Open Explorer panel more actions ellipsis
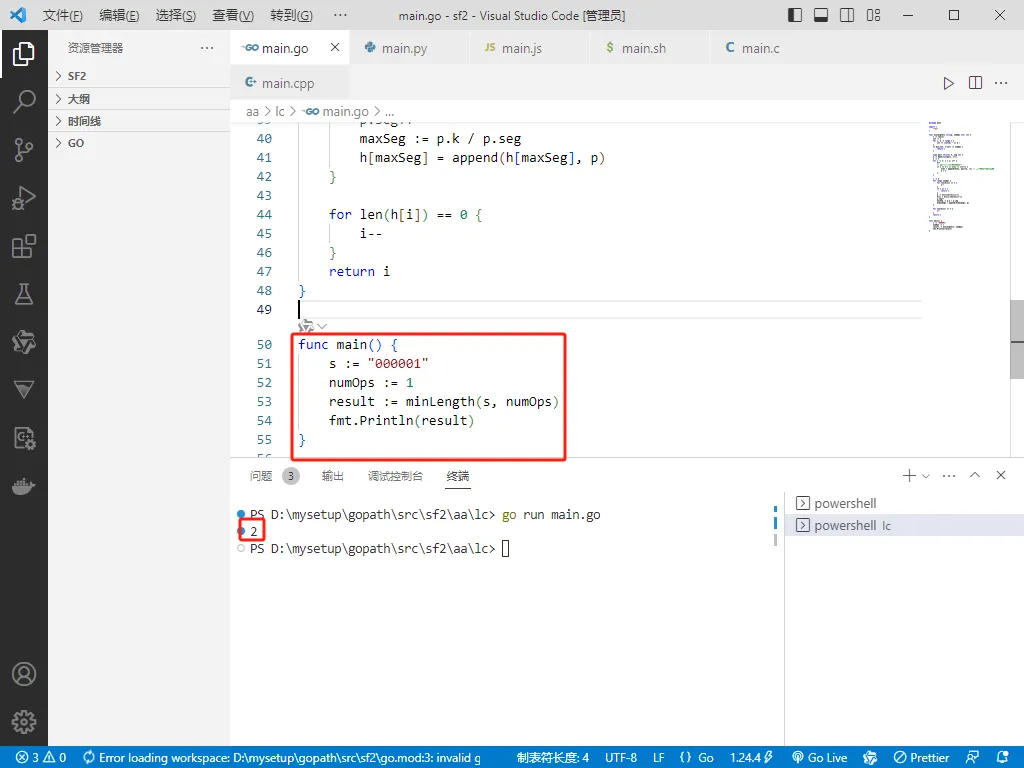Image resolution: width=1024 pixels, height=768 pixels. click(207, 48)
